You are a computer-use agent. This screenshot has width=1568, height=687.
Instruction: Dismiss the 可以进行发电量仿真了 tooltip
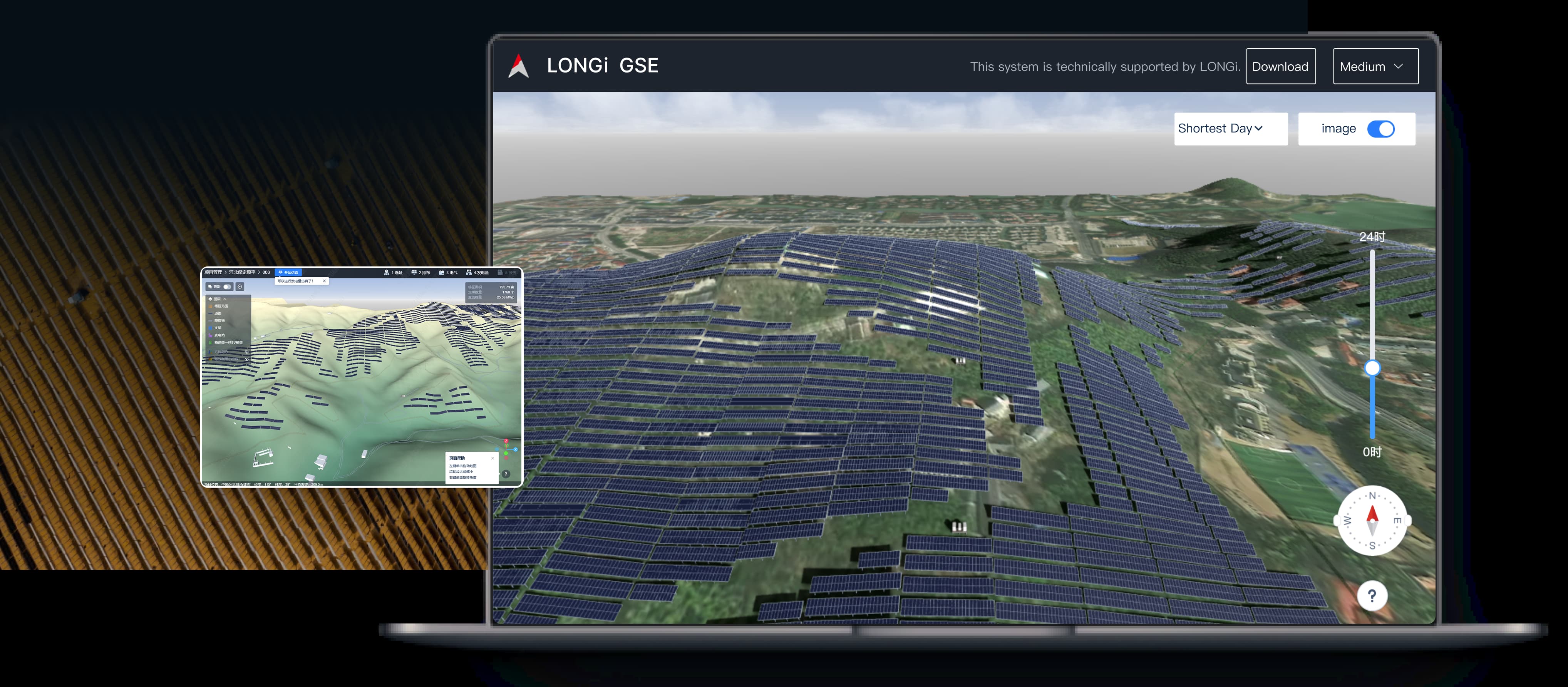[325, 281]
